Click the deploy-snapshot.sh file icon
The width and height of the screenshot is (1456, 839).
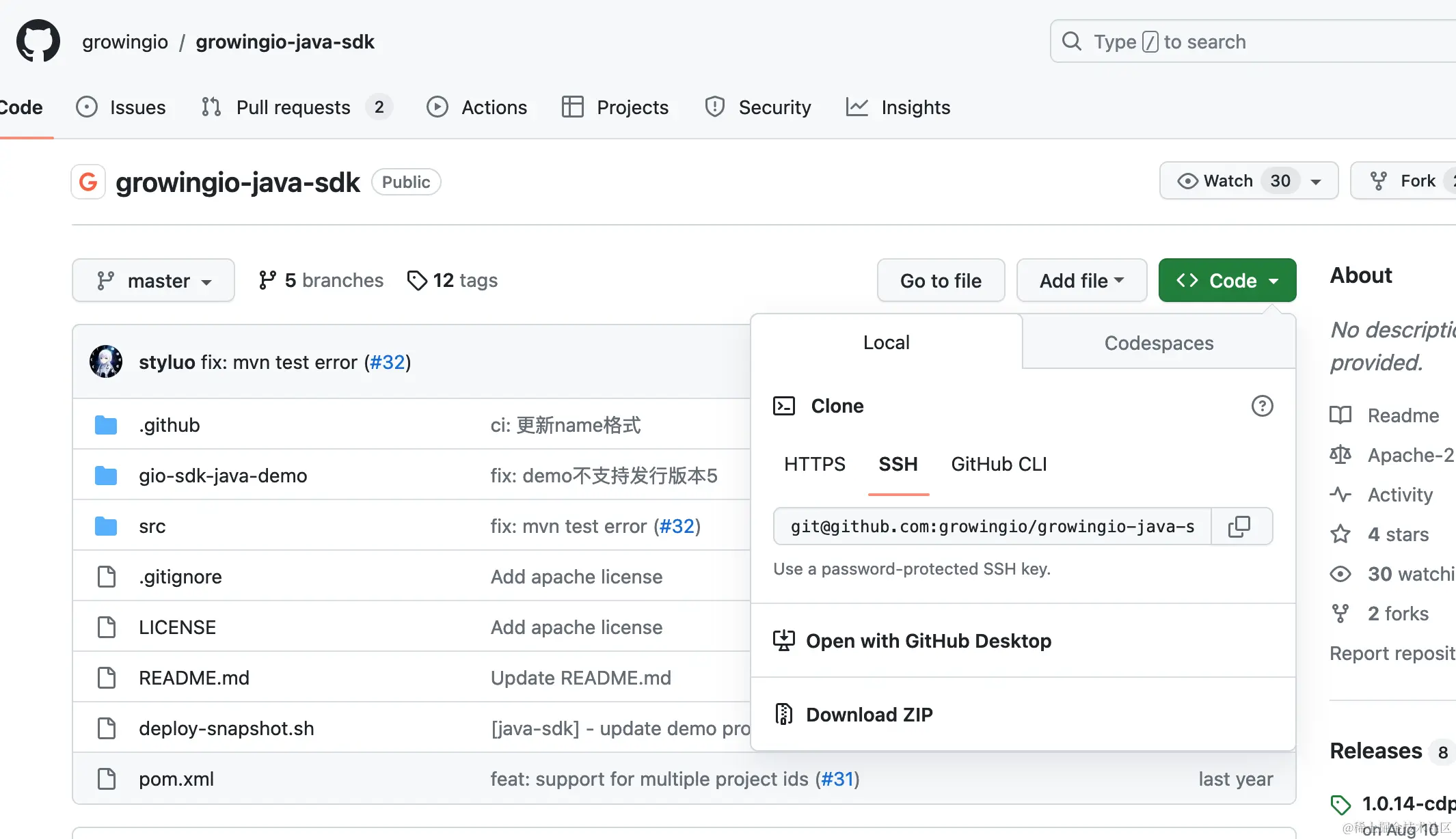coord(107,728)
